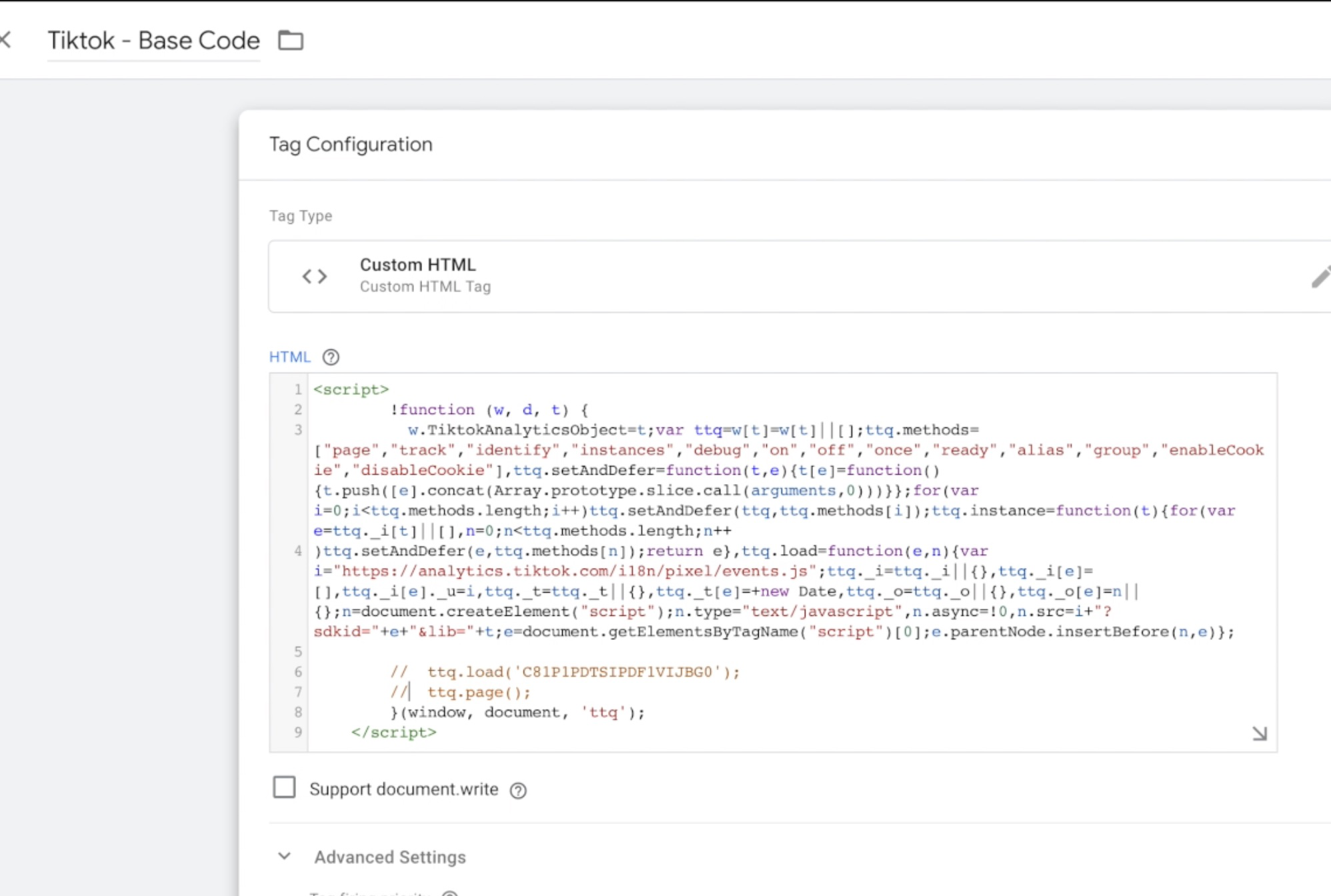Edit the tag name Tiktok - Base Code
This screenshot has height=896, width=1331.
(x=153, y=41)
